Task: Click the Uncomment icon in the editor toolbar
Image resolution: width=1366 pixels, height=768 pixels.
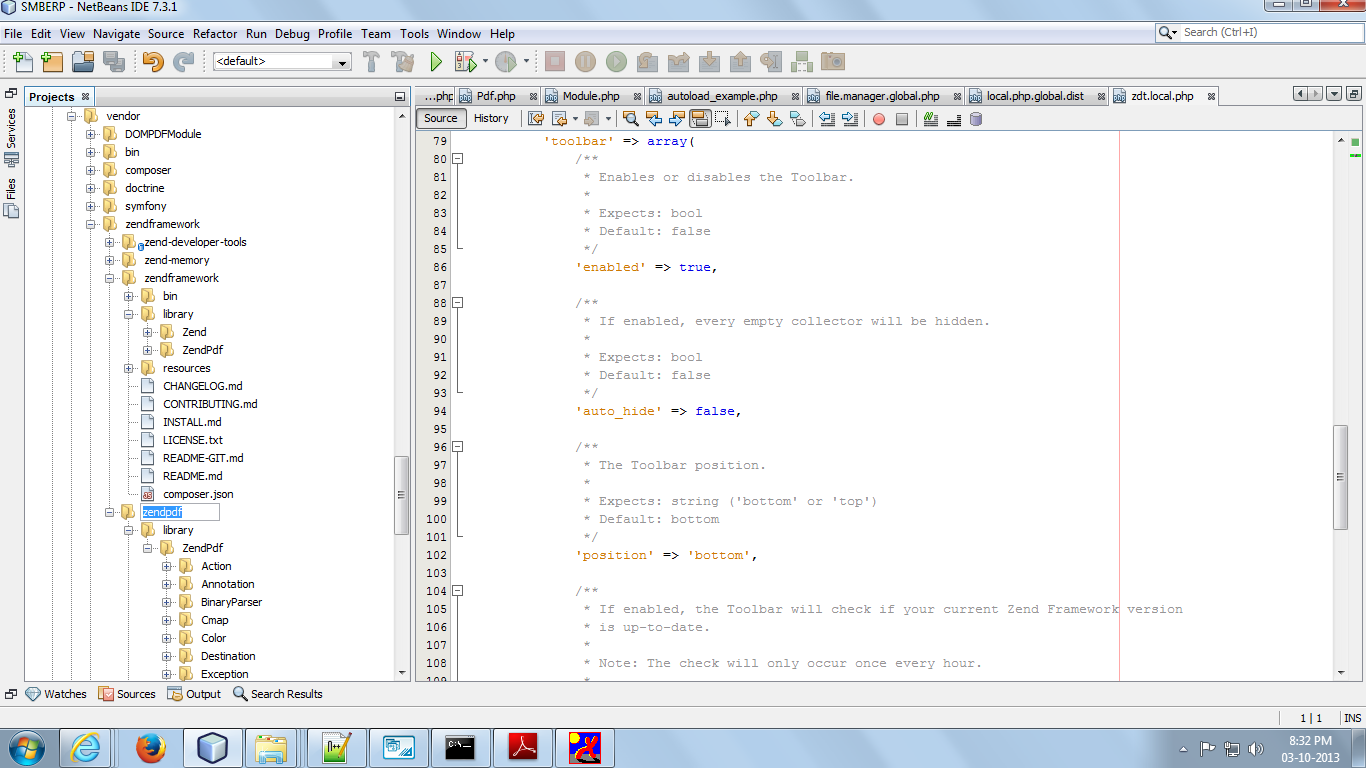Action: pos(953,119)
